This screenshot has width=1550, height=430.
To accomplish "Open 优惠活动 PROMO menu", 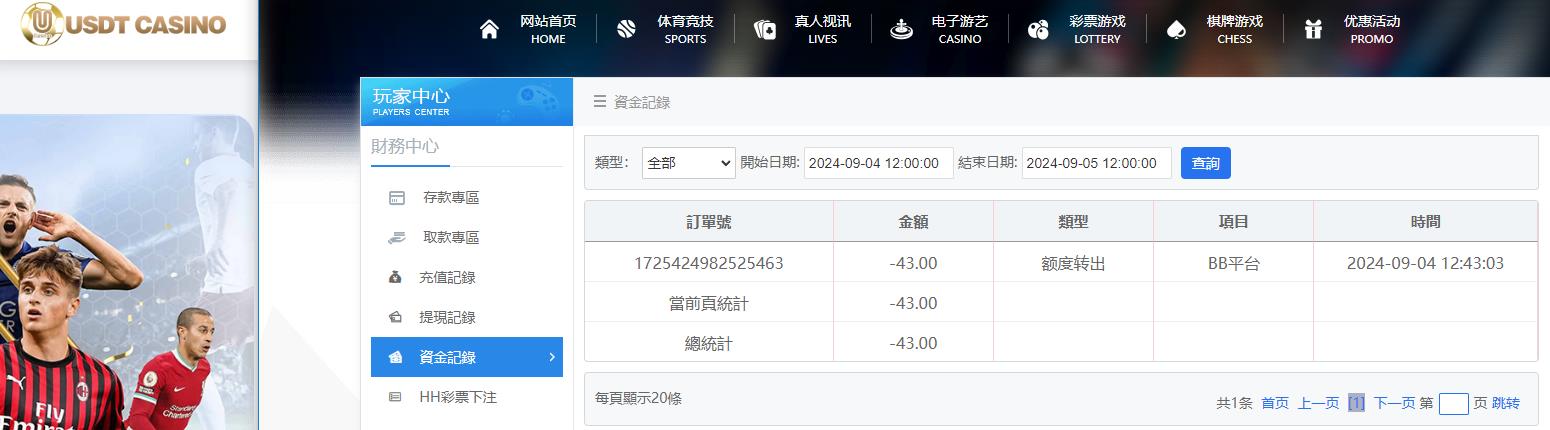I will click(x=1372, y=30).
